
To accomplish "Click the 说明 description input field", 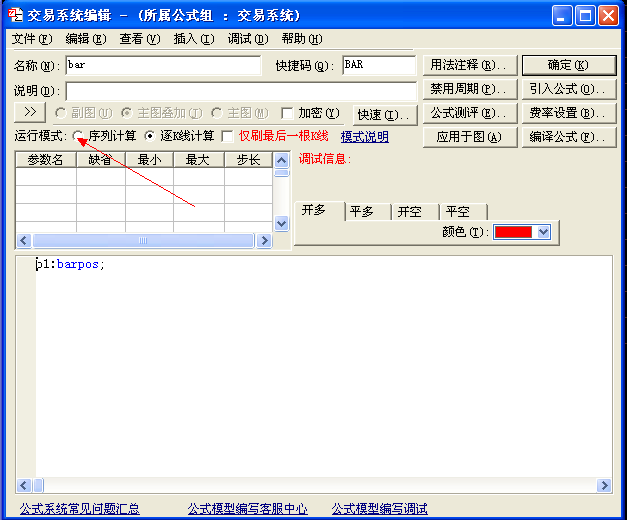I will tap(241, 91).
